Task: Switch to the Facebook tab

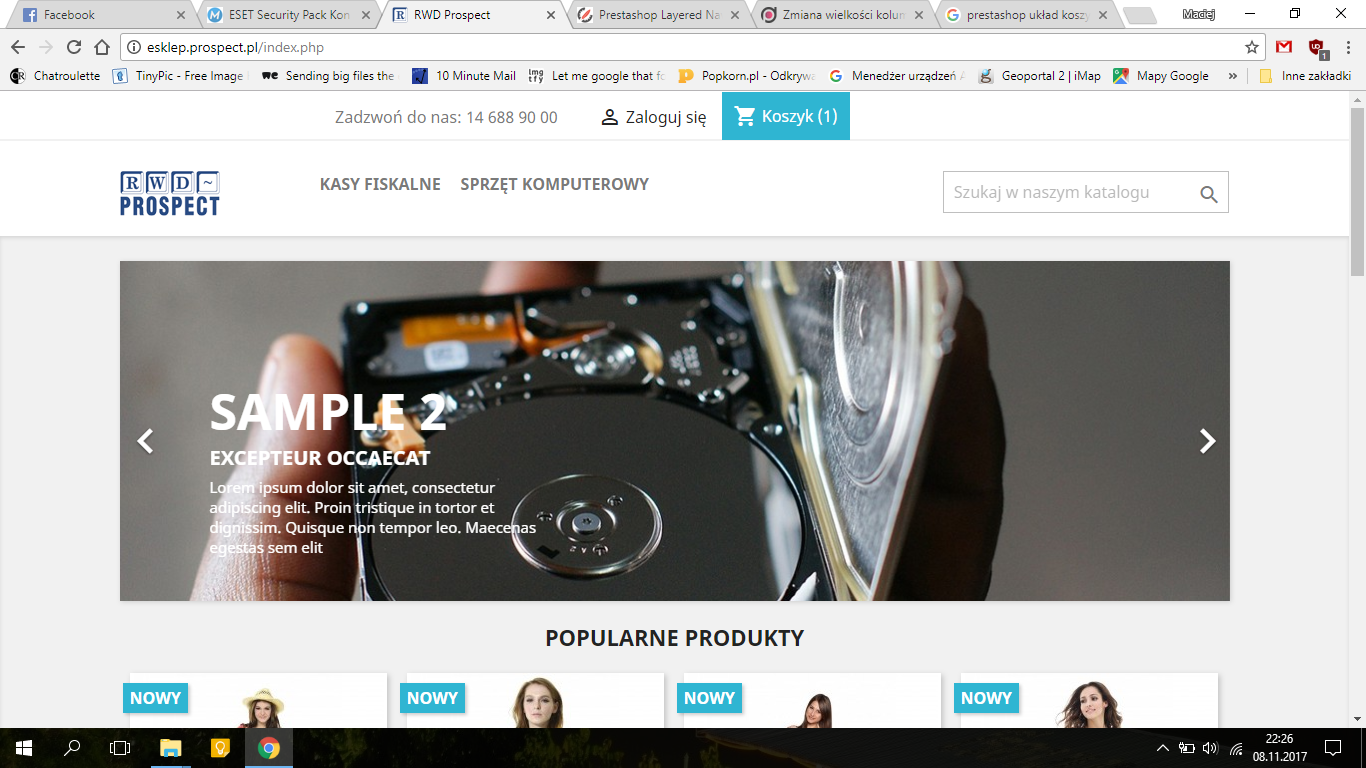Action: (x=98, y=15)
